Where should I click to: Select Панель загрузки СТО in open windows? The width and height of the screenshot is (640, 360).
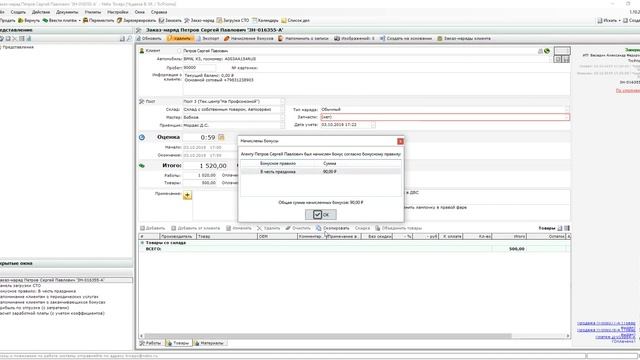(x=20, y=286)
